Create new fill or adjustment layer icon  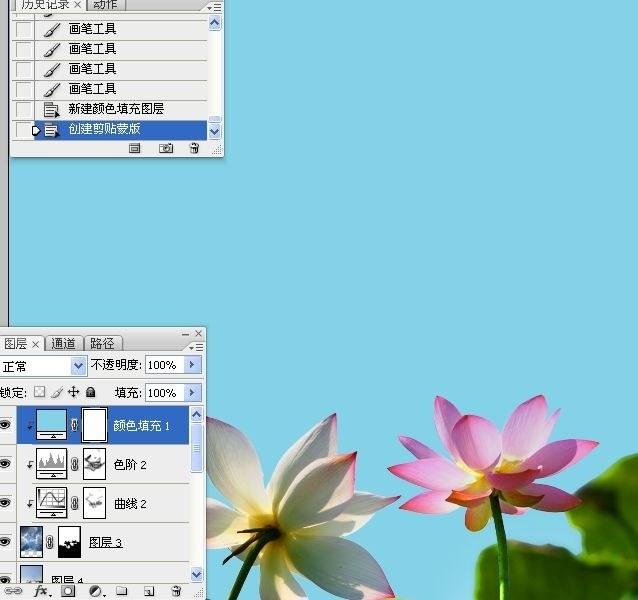(x=96, y=591)
